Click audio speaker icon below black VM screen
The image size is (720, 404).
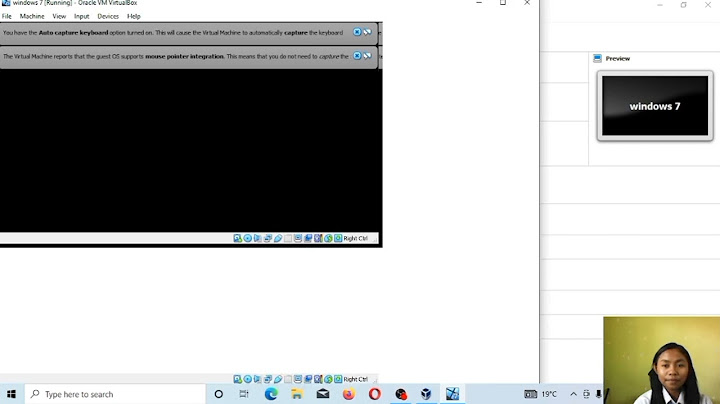[x=258, y=238]
